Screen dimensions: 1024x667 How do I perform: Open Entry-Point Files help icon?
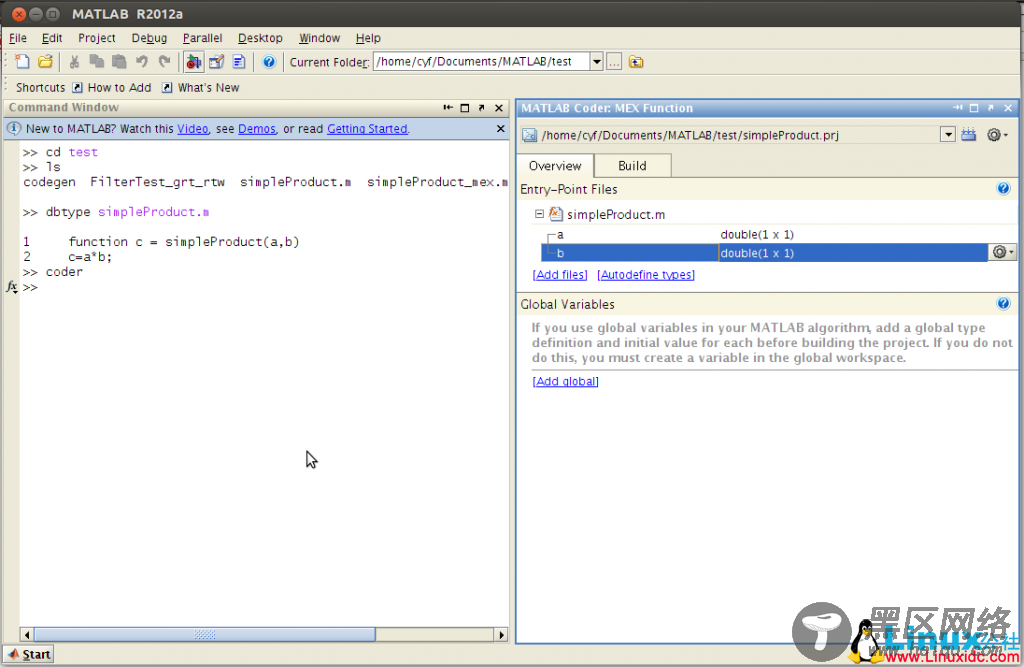[1004, 189]
